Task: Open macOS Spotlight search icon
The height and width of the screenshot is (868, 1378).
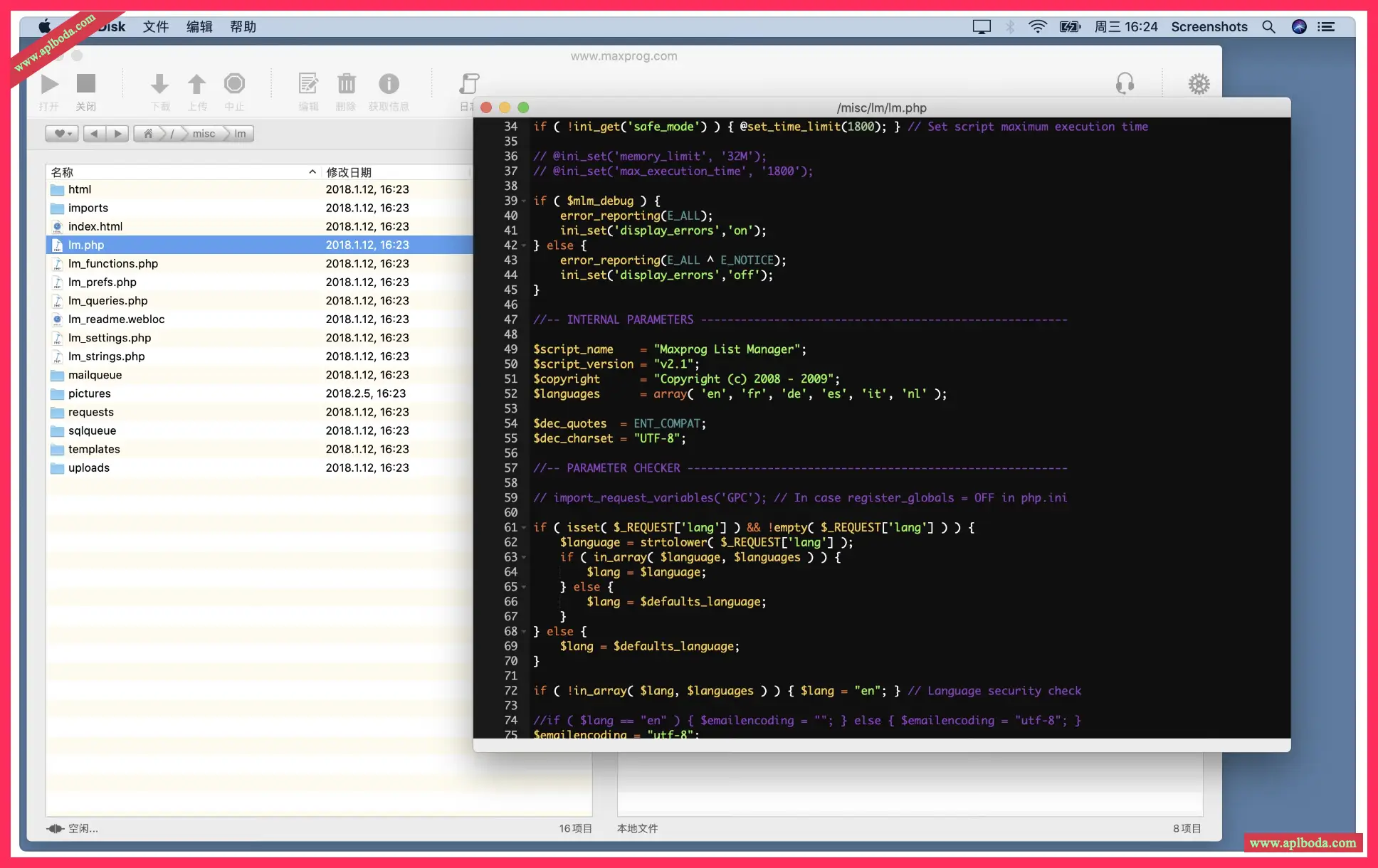Action: 1268,27
